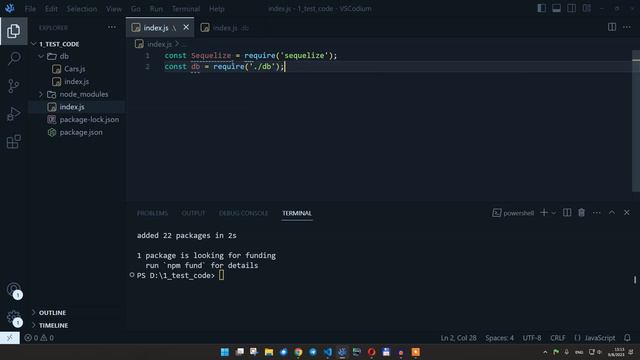Image resolution: width=640 pixels, height=360 pixels.
Task: Open Windows Start menu on taskbar
Action: (x=225, y=352)
